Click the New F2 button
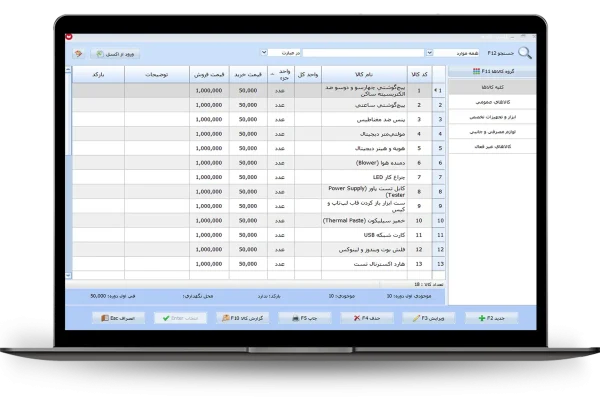 491,318
